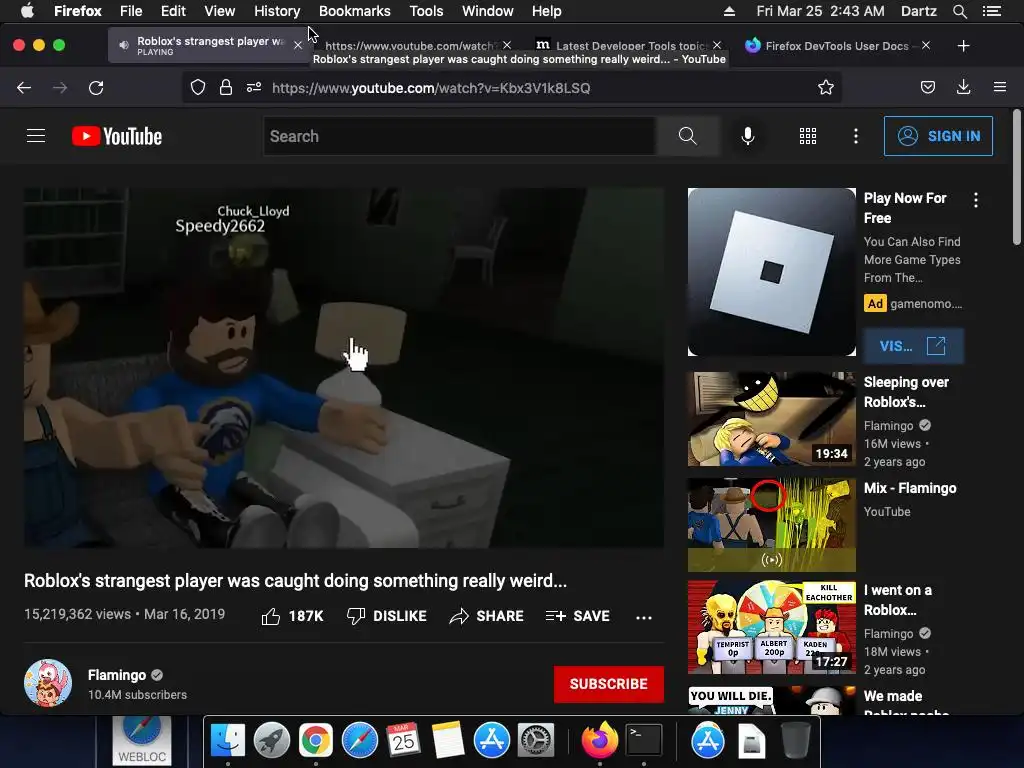This screenshot has height=768, width=1024.
Task: Open the View menu
Action: coord(219,11)
